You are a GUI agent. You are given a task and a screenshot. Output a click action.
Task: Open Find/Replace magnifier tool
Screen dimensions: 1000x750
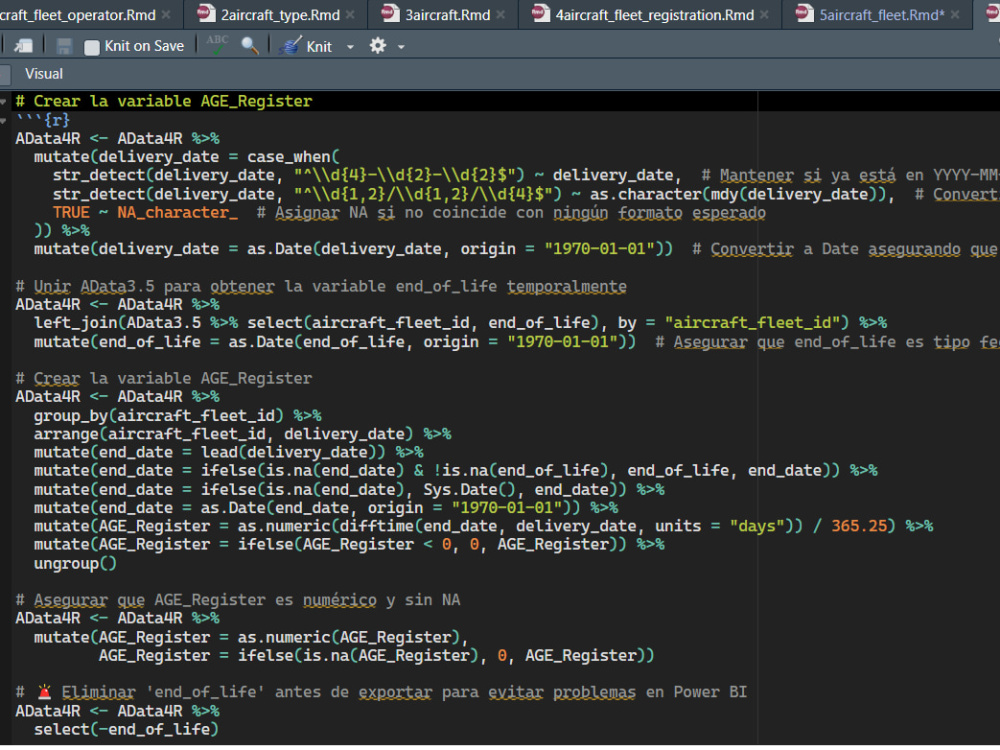pos(250,46)
